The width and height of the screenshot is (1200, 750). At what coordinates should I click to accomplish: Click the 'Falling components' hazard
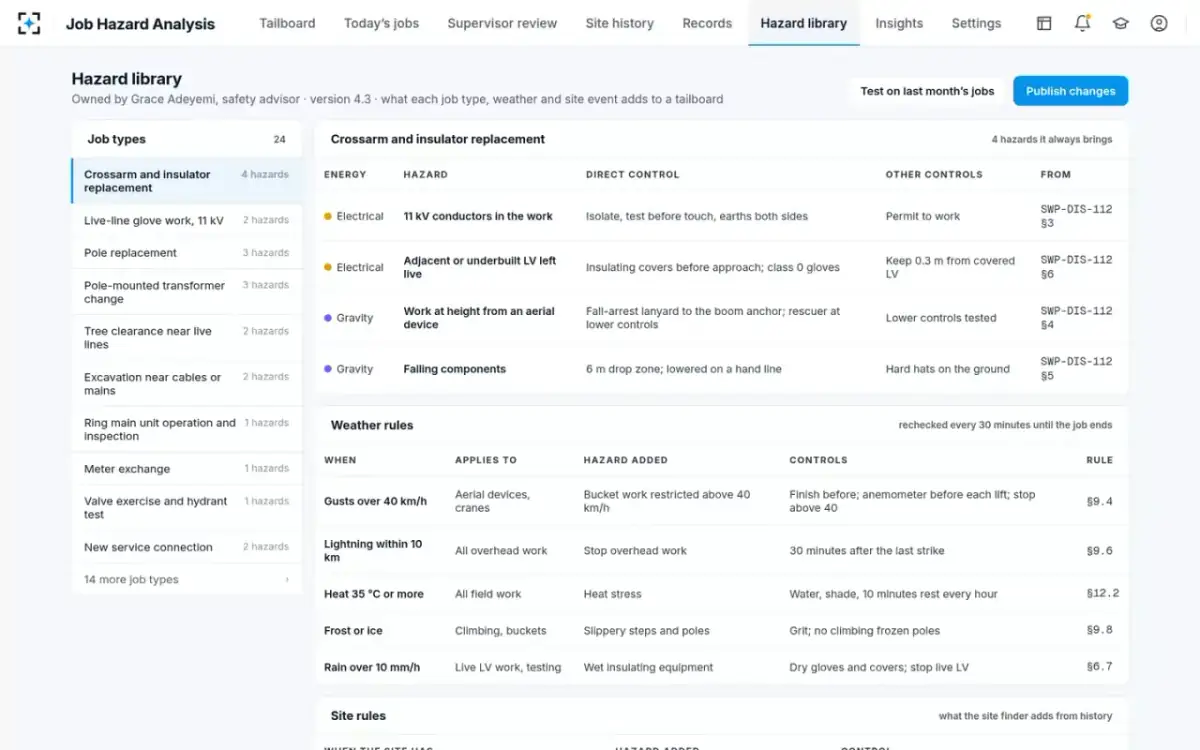[454, 369]
